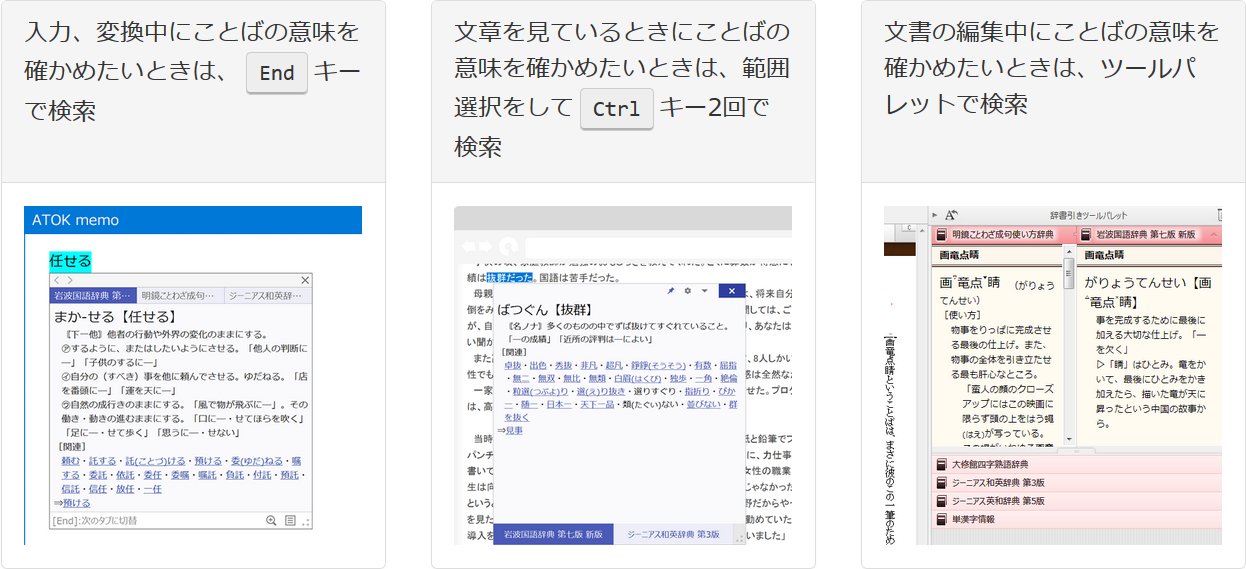This screenshot has height=569, width=1246.
Task: Collapse the 岩波国語辞典 panel with the up chevron
Action: [x=1214, y=236]
